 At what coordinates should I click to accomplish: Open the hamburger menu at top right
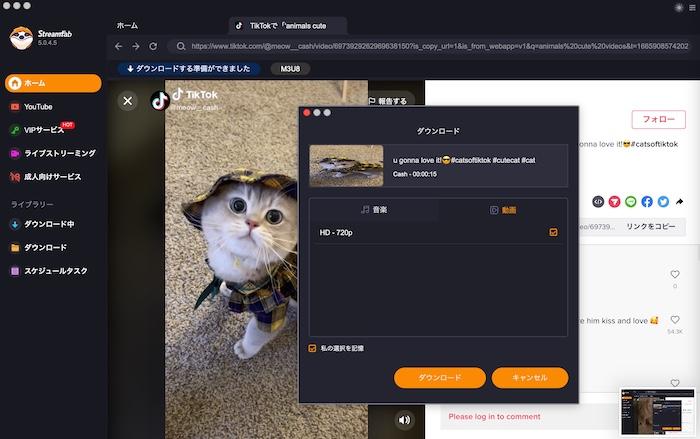[x=692, y=8]
